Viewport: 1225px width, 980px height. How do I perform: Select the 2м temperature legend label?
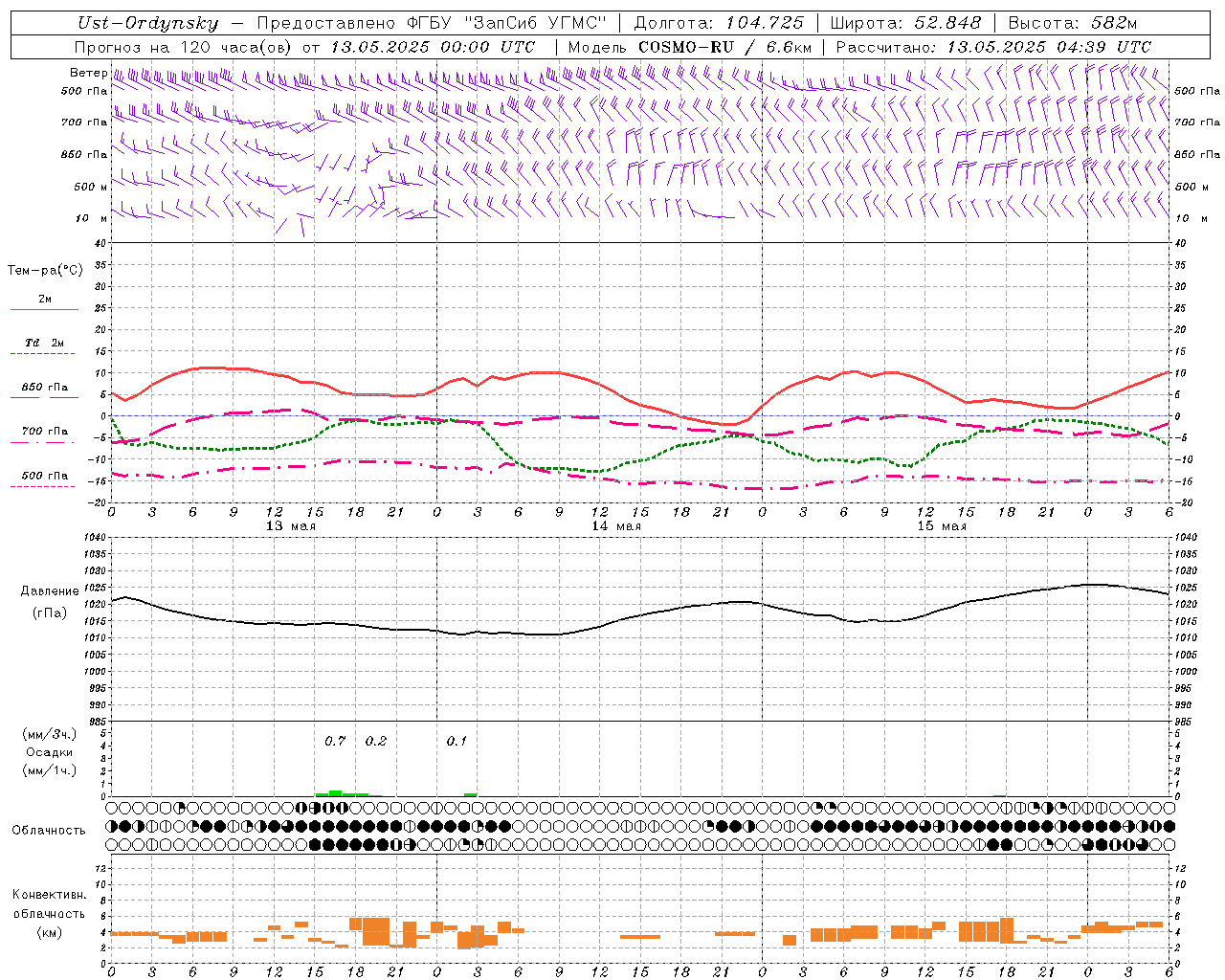click(x=44, y=300)
